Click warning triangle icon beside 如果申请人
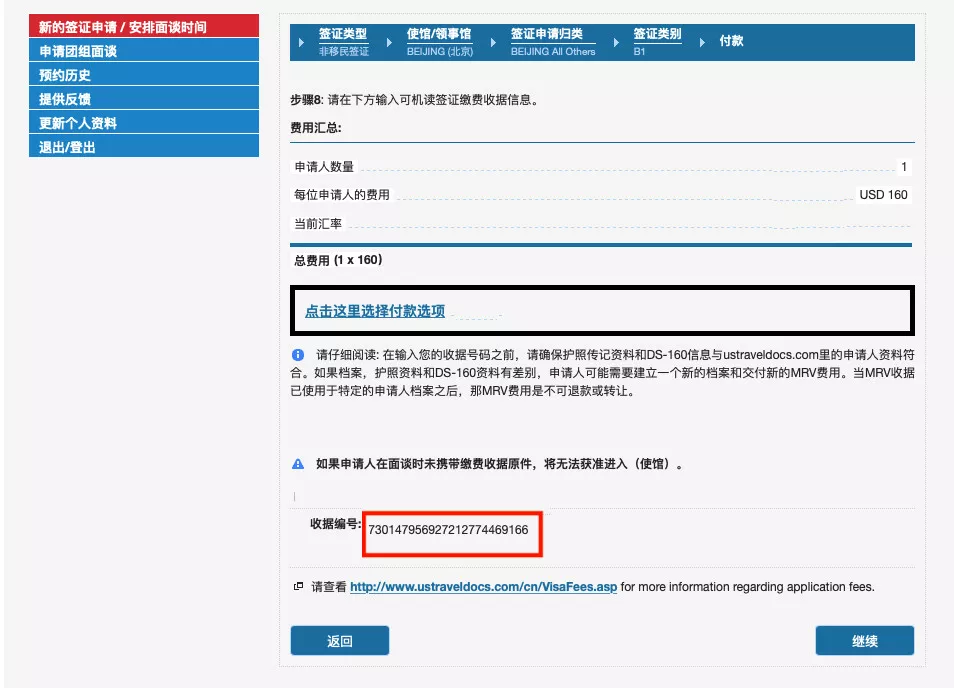954x688 pixels. click(x=298, y=464)
